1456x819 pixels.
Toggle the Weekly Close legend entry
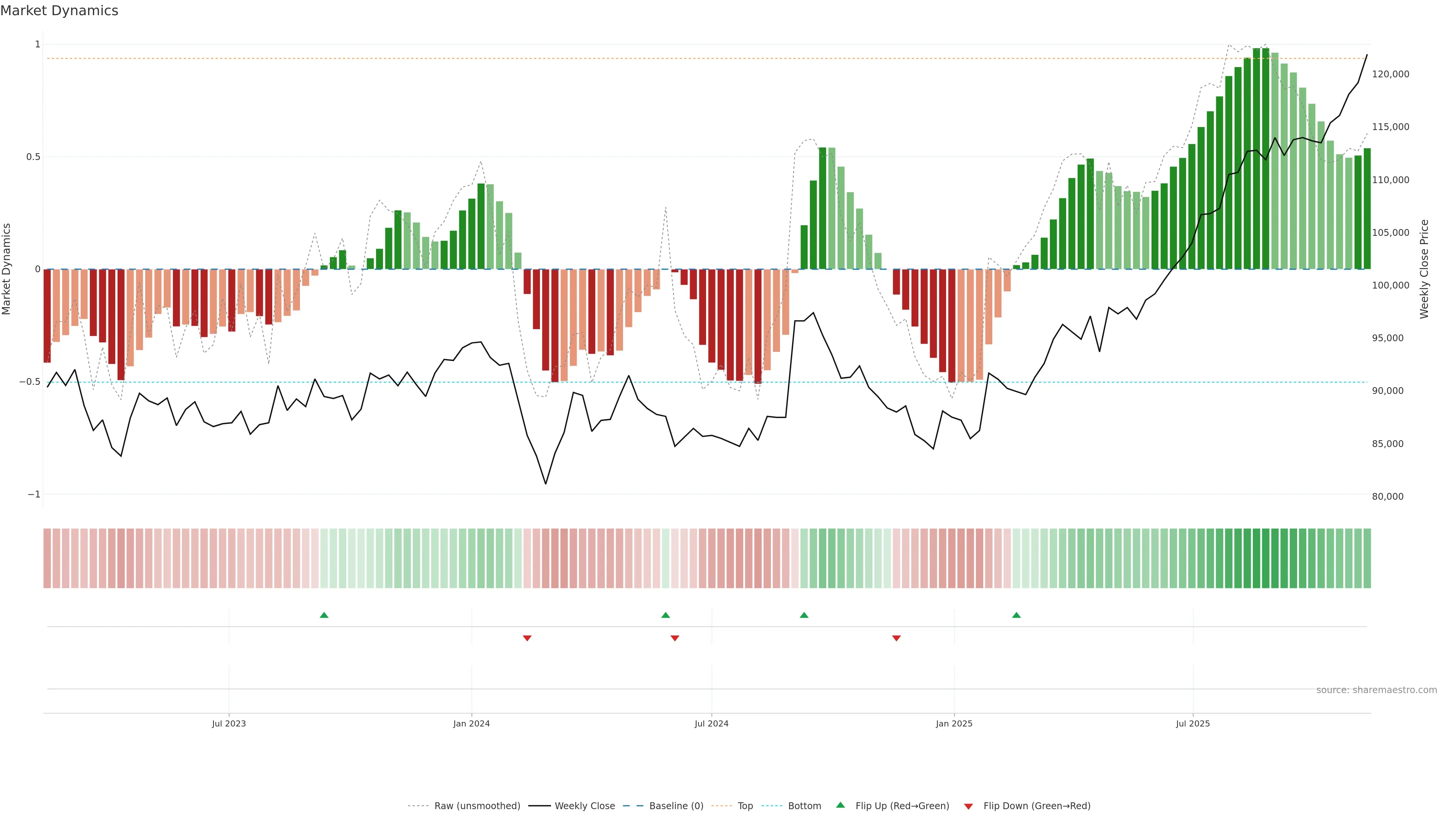[584, 806]
